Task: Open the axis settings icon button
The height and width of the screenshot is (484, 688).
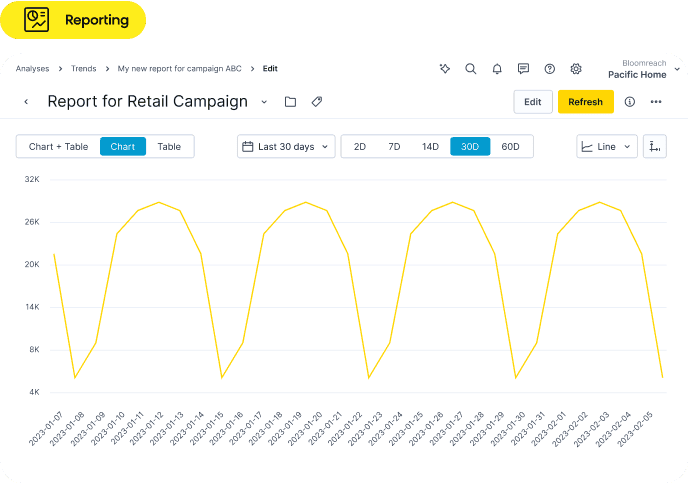Action: click(655, 147)
